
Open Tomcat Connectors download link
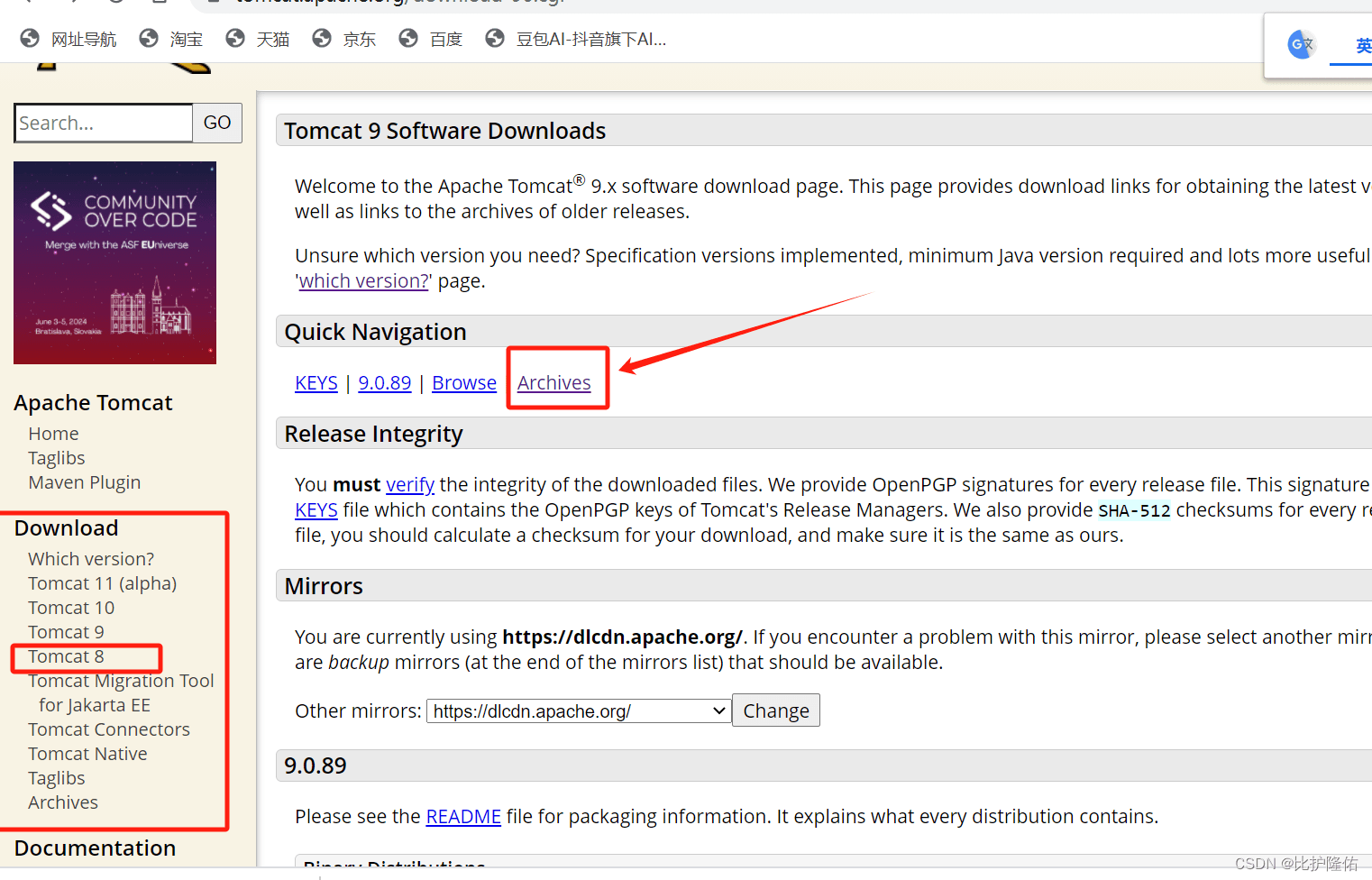[109, 729]
